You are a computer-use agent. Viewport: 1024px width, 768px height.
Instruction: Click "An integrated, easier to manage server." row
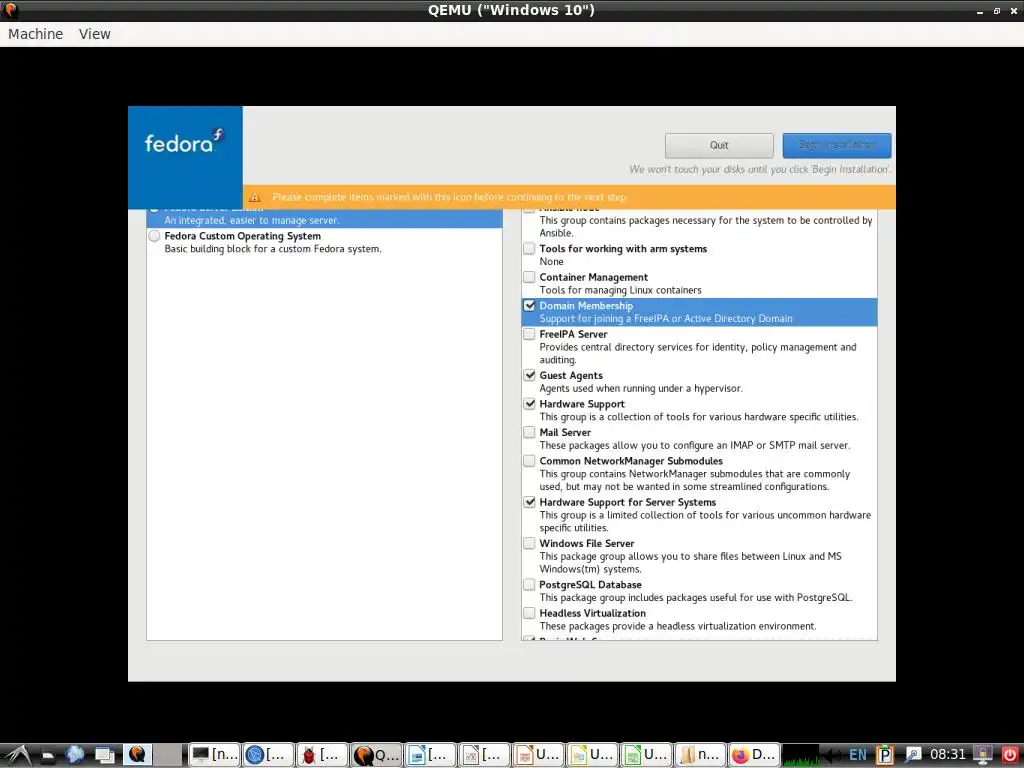[325, 219]
